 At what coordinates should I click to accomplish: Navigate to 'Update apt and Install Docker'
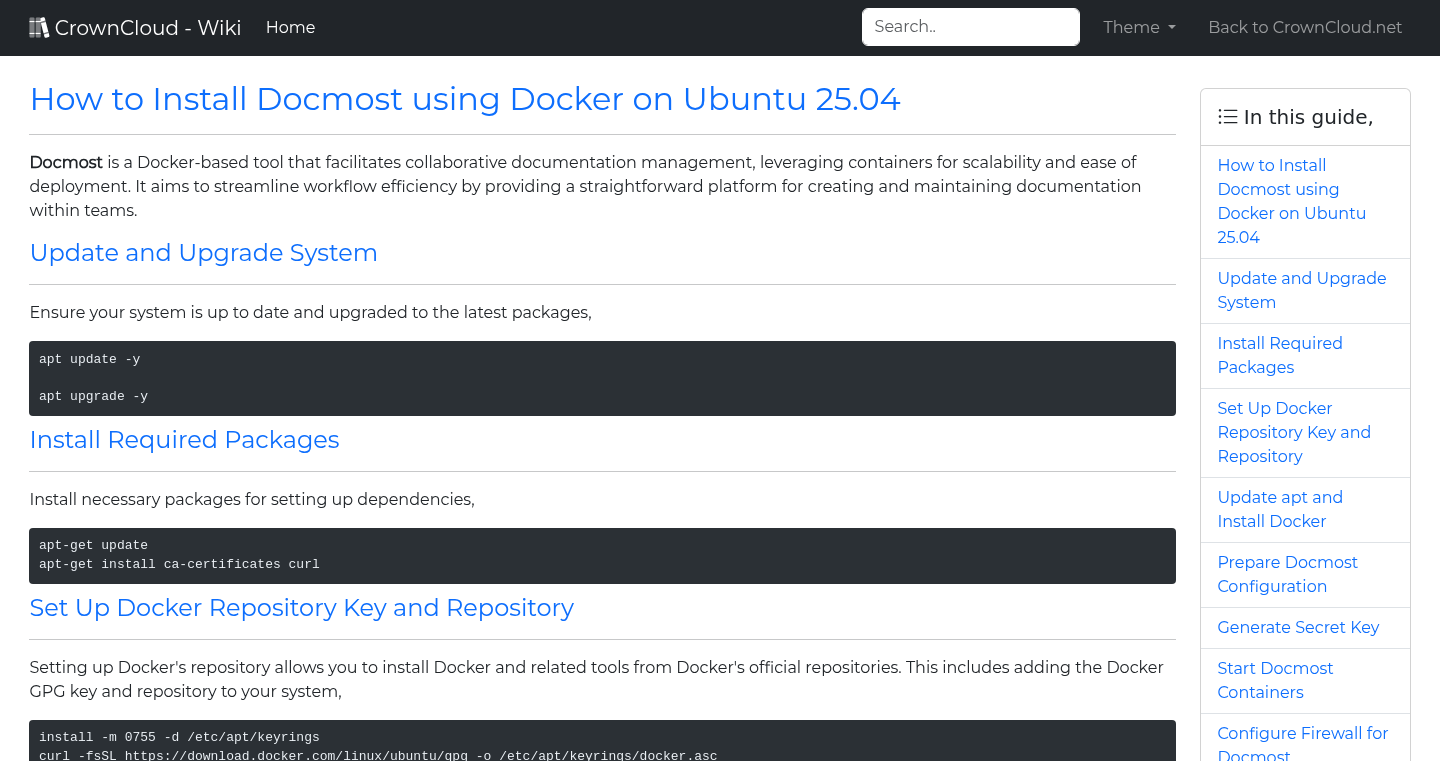(1279, 509)
